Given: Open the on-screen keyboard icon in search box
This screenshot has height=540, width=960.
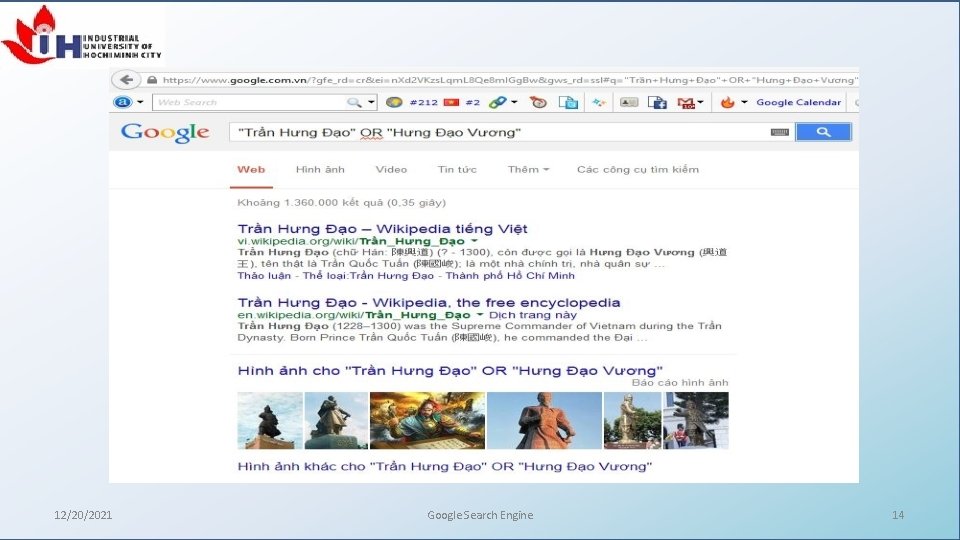Looking at the screenshot, I should click(x=779, y=132).
